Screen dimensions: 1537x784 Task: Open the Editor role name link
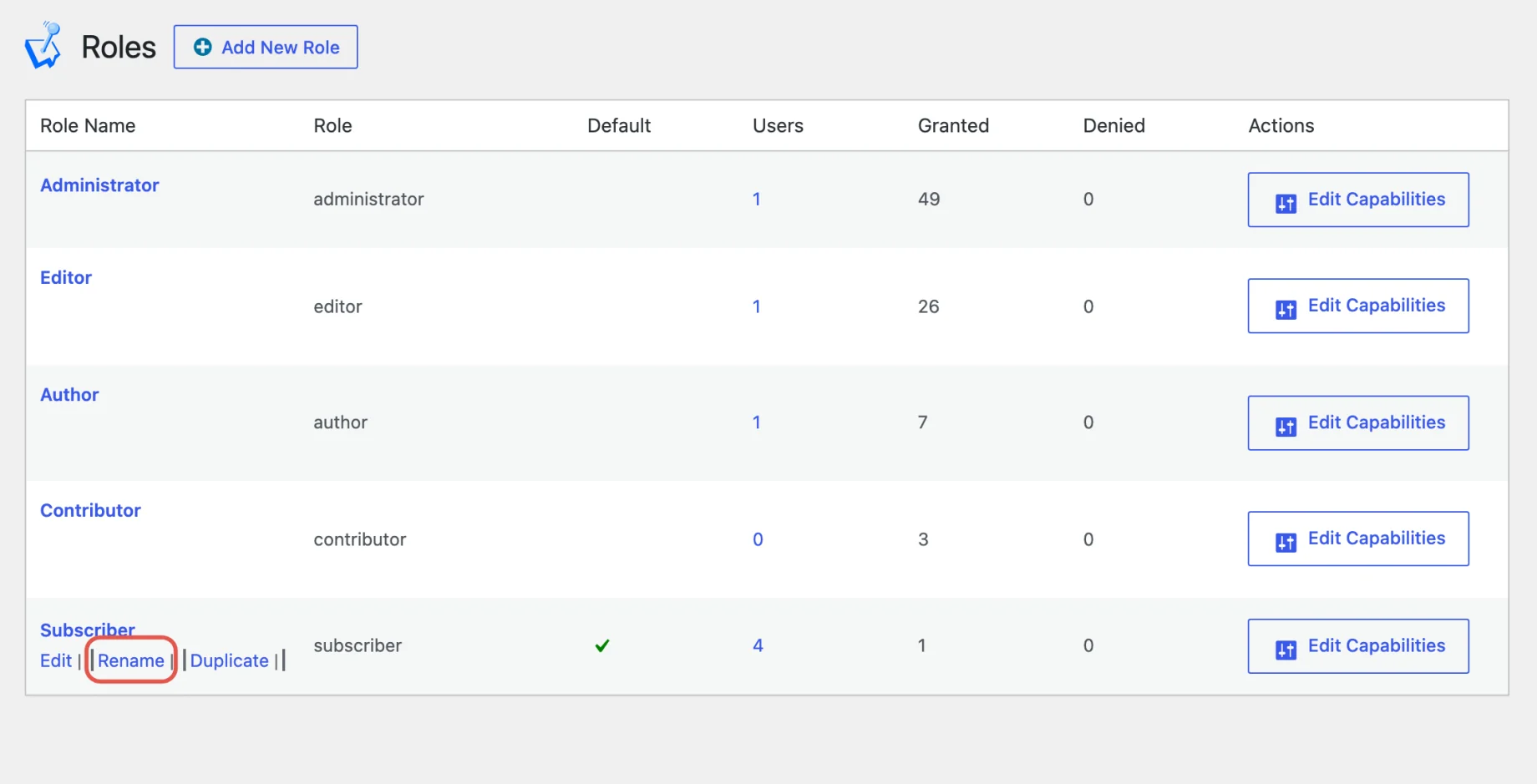coord(66,277)
